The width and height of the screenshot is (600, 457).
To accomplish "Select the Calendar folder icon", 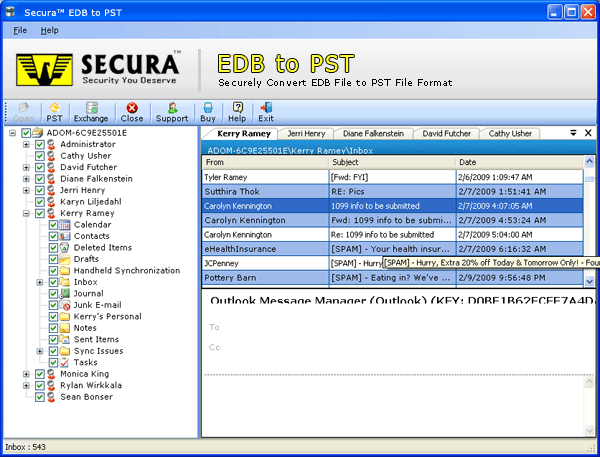I will tap(65, 225).
